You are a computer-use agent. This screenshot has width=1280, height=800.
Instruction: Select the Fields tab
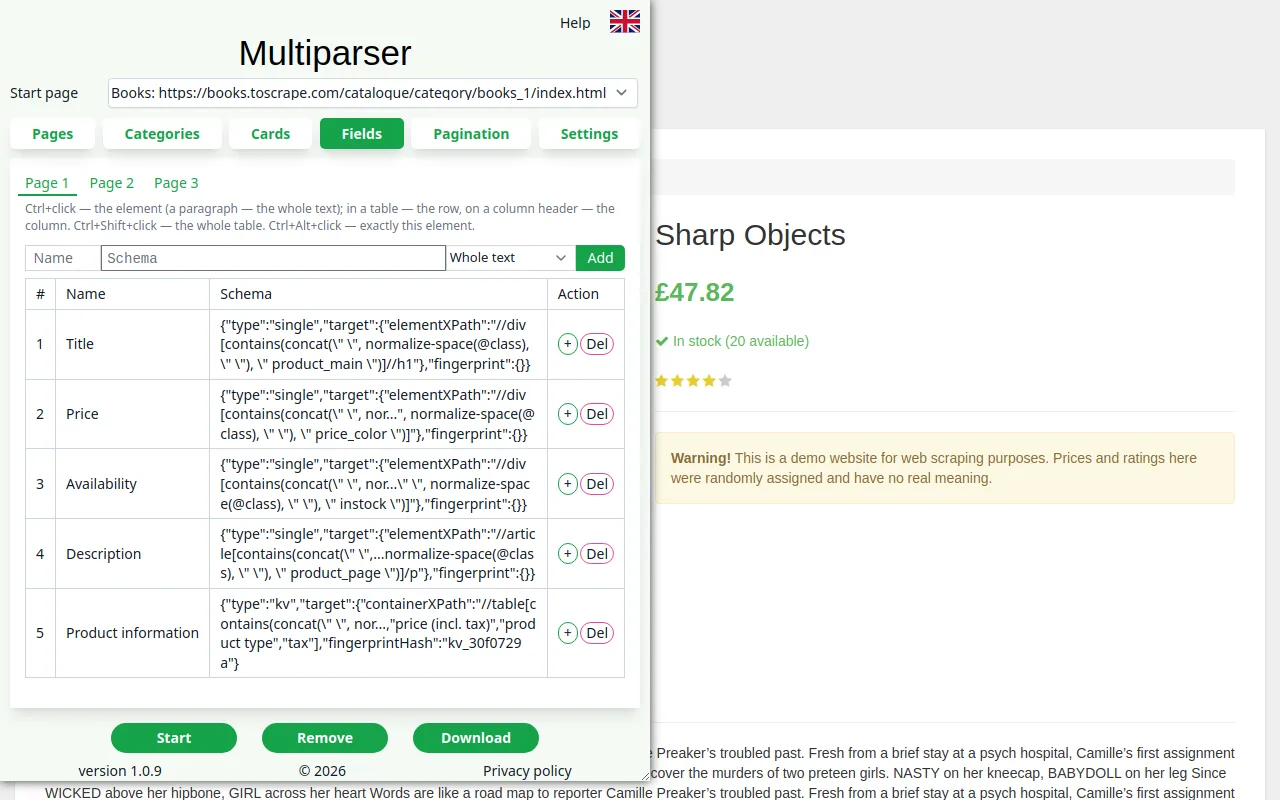point(362,134)
